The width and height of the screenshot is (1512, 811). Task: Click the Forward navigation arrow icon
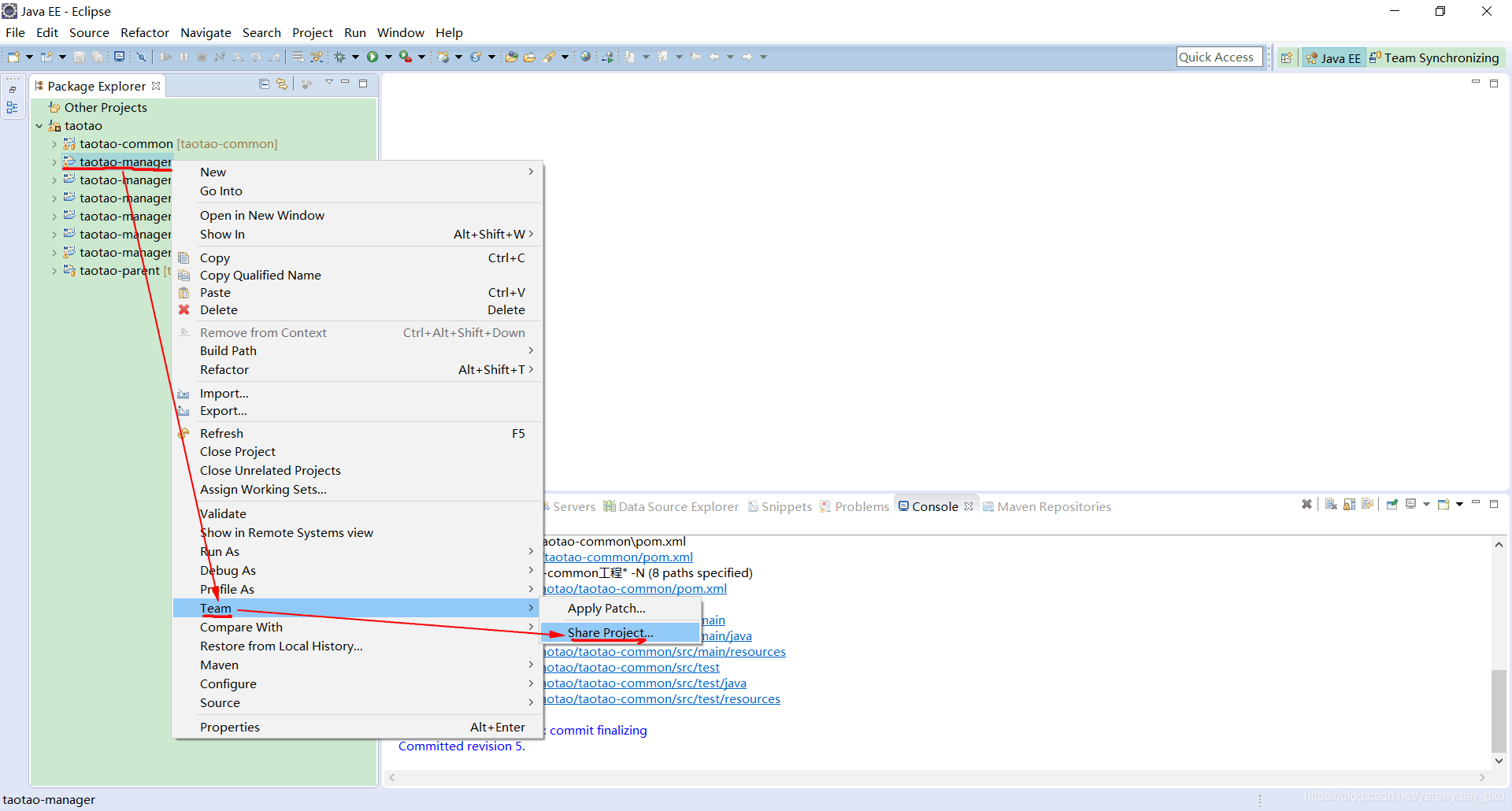(747, 57)
